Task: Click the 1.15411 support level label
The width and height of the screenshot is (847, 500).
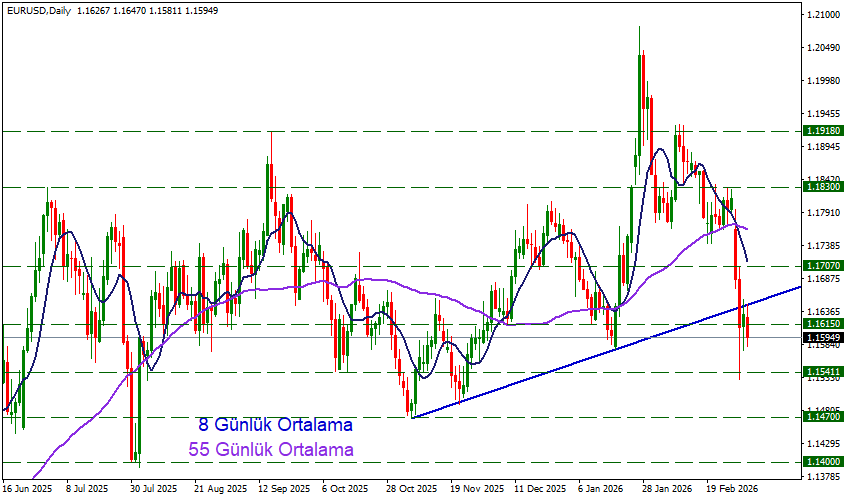Action: (x=822, y=372)
